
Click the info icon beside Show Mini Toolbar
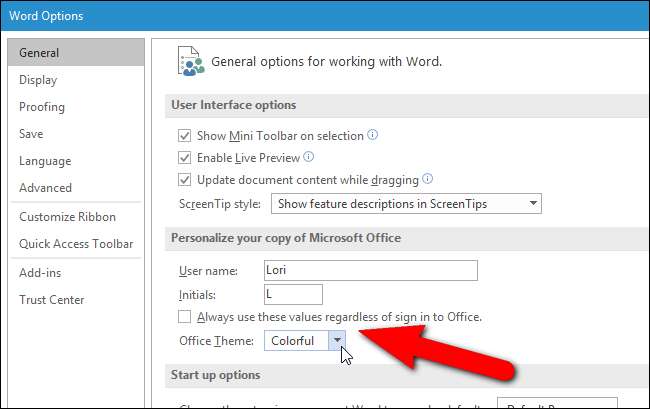click(x=373, y=134)
